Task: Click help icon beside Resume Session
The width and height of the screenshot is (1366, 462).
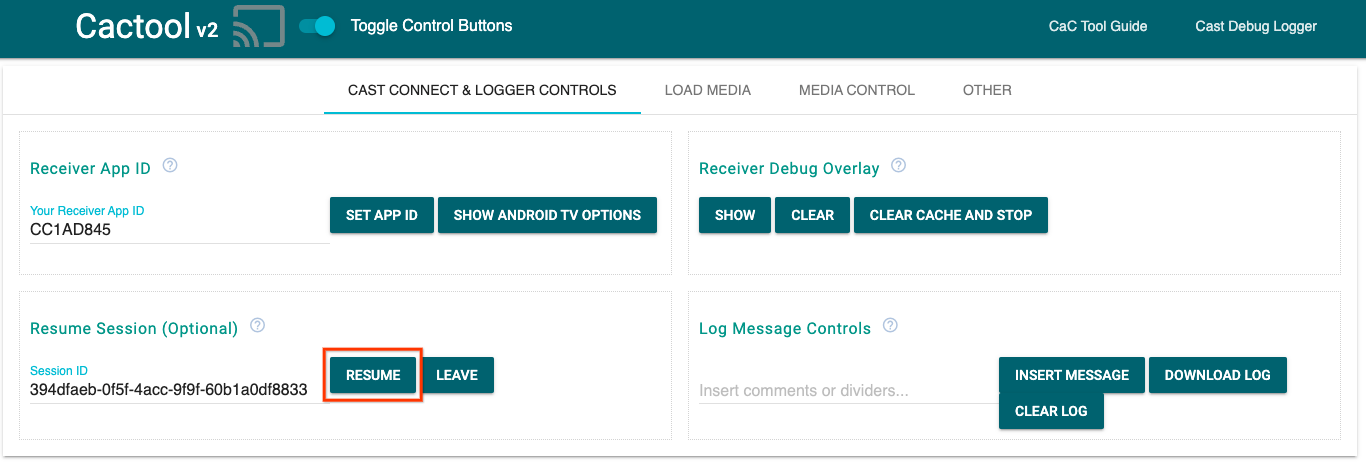Action: point(257,326)
